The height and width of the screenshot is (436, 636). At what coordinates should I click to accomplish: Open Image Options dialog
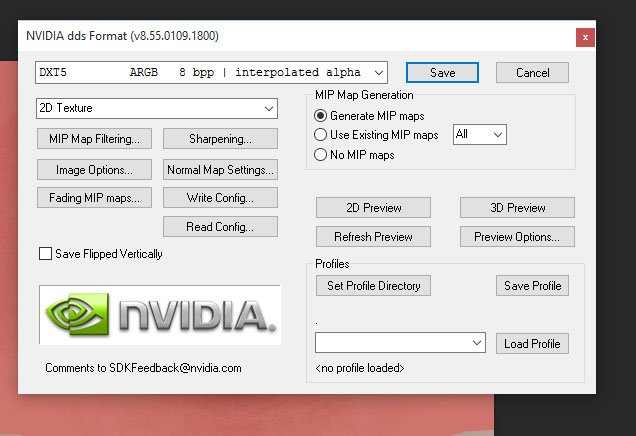pos(94,170)
